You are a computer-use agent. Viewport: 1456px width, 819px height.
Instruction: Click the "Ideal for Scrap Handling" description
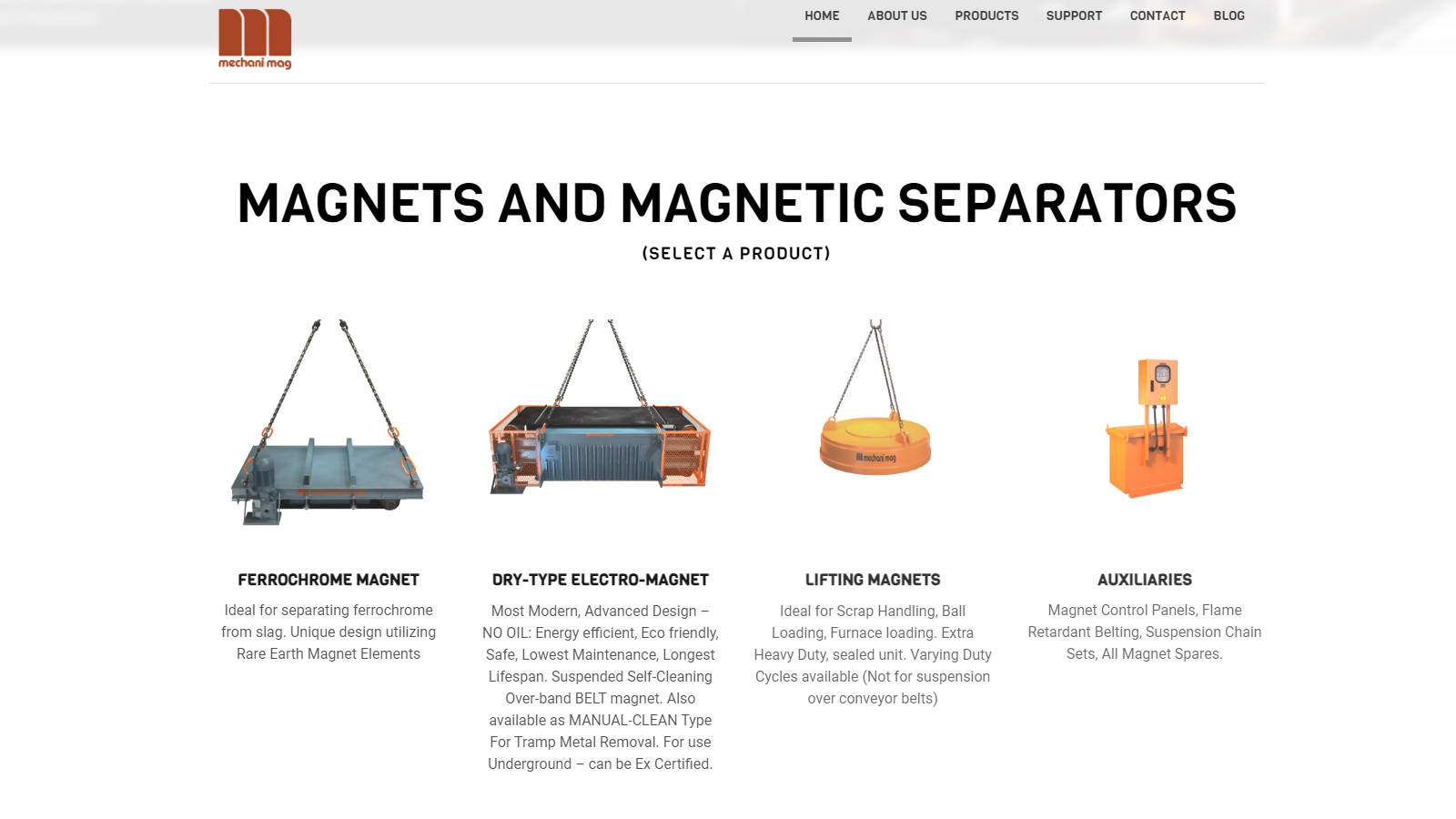coord(873,654)
